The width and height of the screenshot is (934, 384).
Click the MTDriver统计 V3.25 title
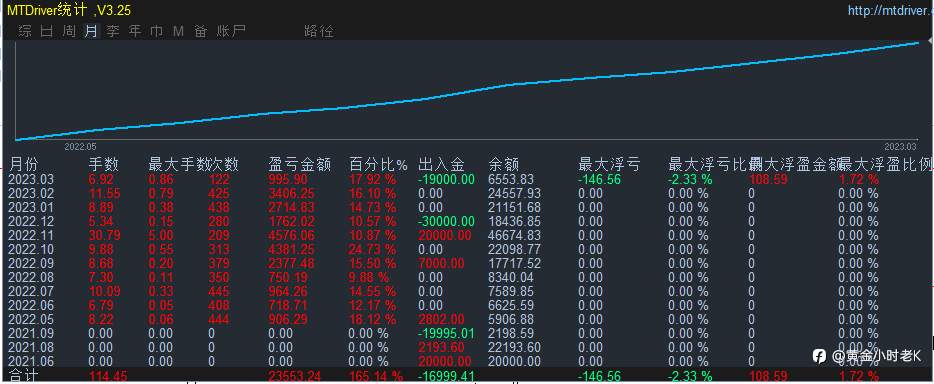(69, 10)
